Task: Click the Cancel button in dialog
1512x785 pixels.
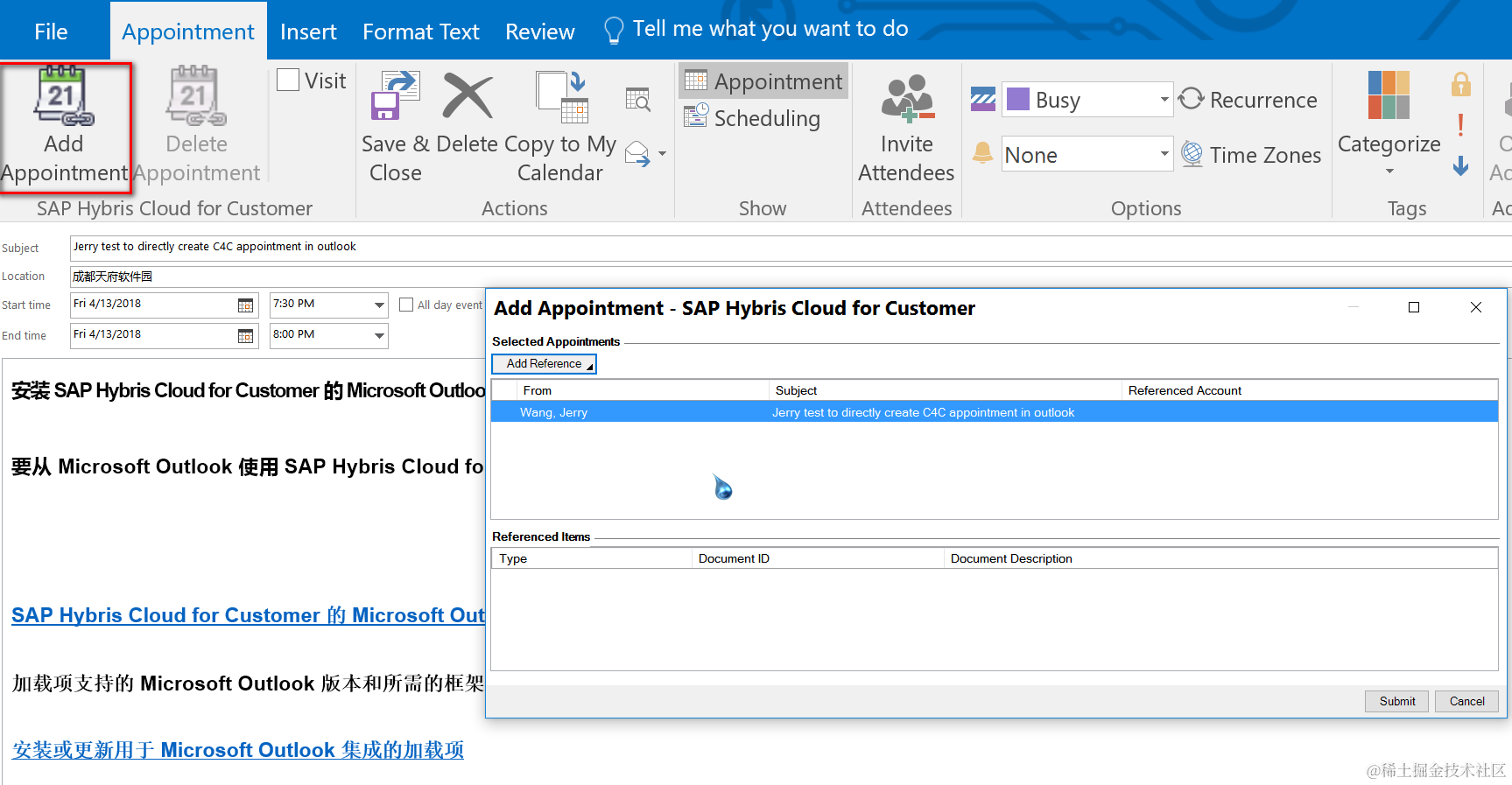Action: pyautogui.click(x=1466, y=701)
